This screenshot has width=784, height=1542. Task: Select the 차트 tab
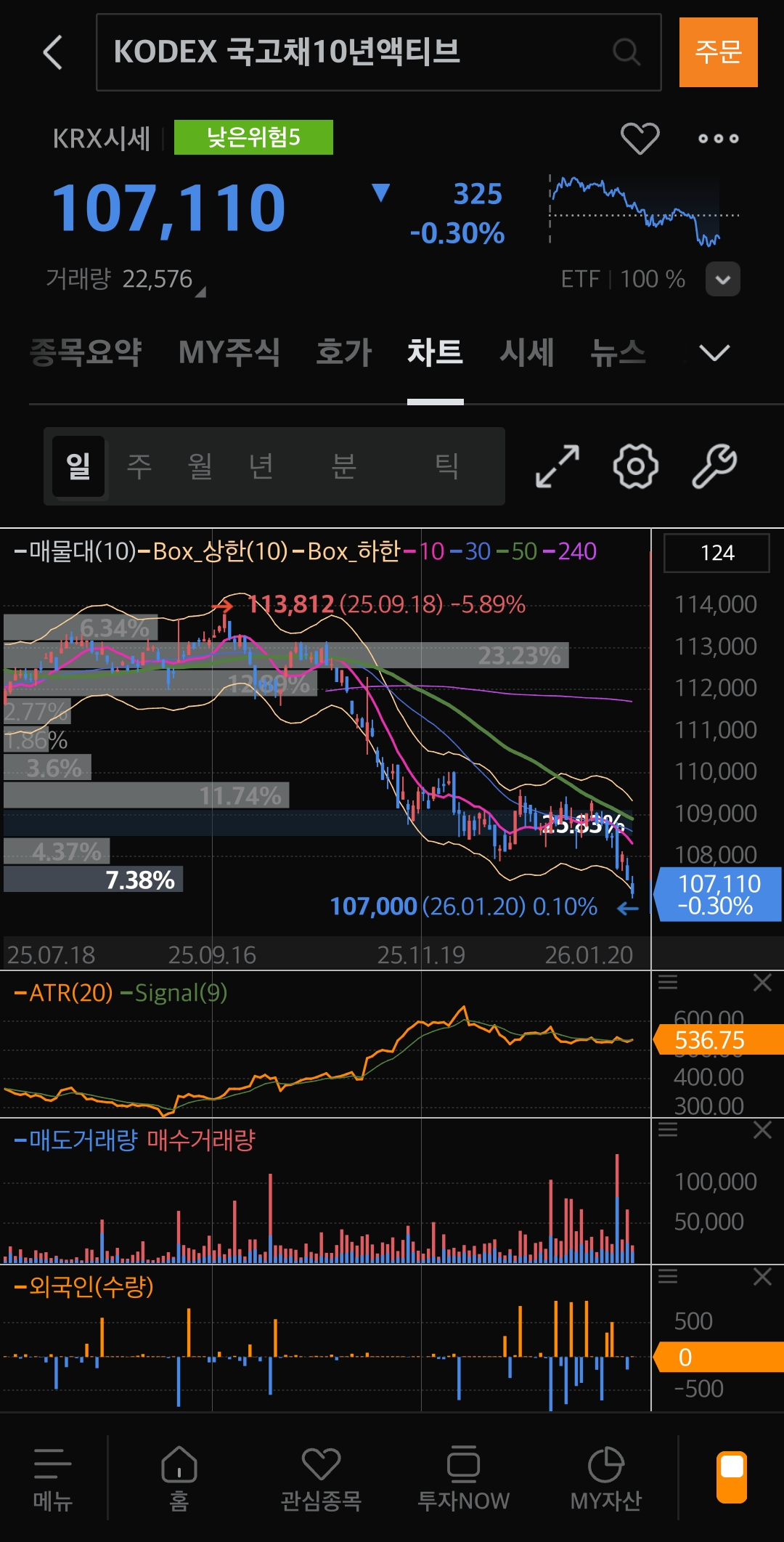click(x=435, y=353)
